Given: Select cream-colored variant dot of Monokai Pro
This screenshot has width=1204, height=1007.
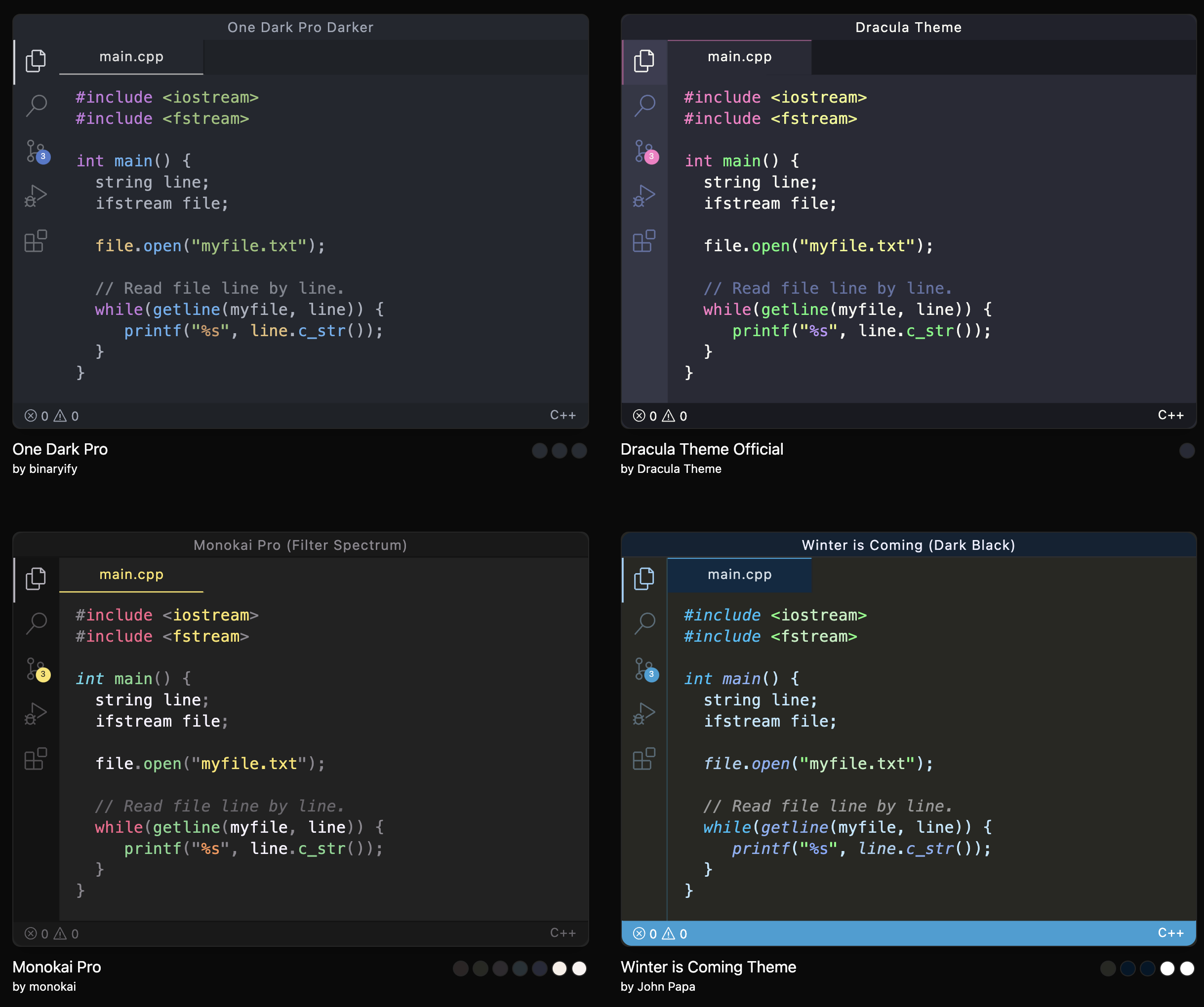Looking at the screenshot, I should click(560, 968).
